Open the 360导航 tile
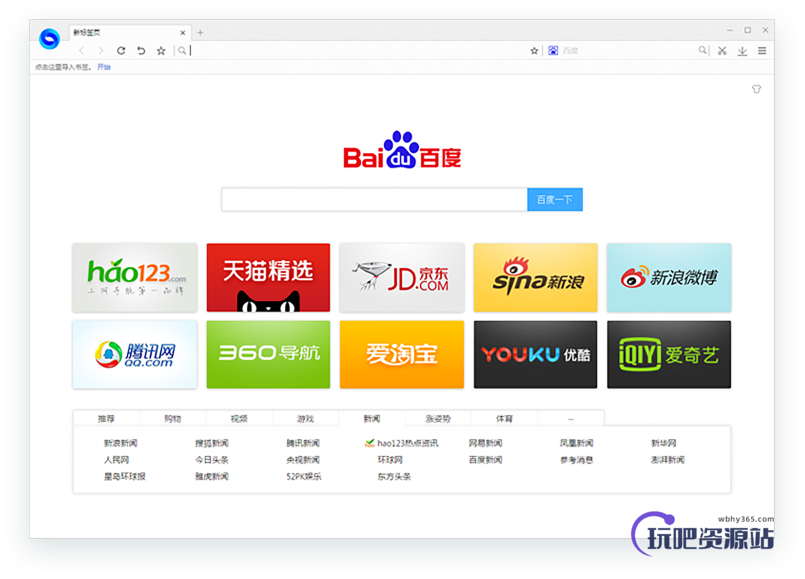Screen dimensions: 805x579 268,355
